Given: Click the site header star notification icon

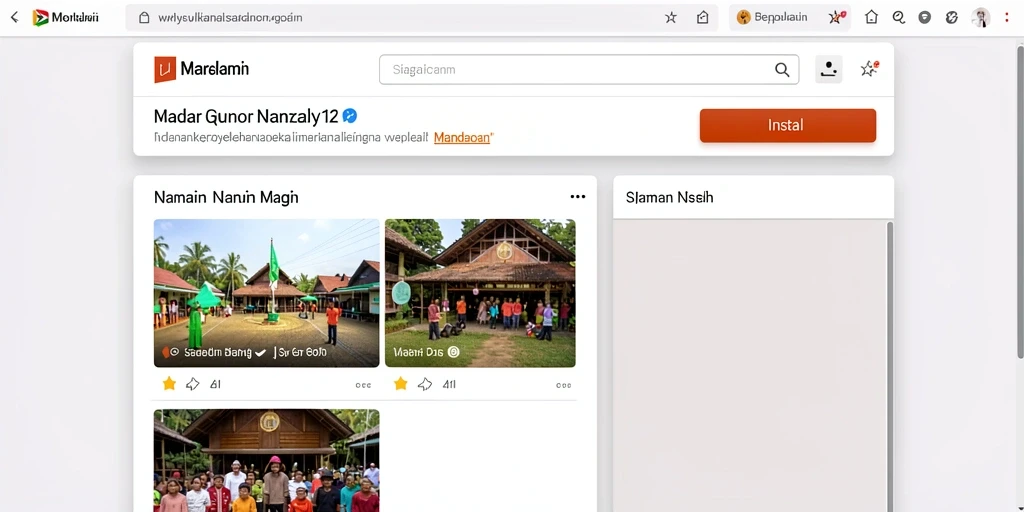Looking at the screenshot, I should pos(869,69).
